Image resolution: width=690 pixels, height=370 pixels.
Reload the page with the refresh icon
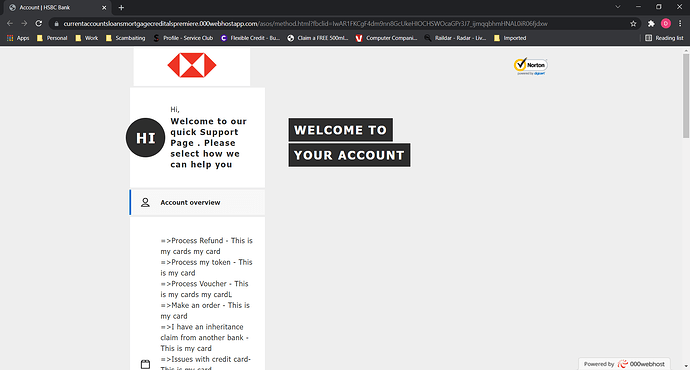point(39,23)
